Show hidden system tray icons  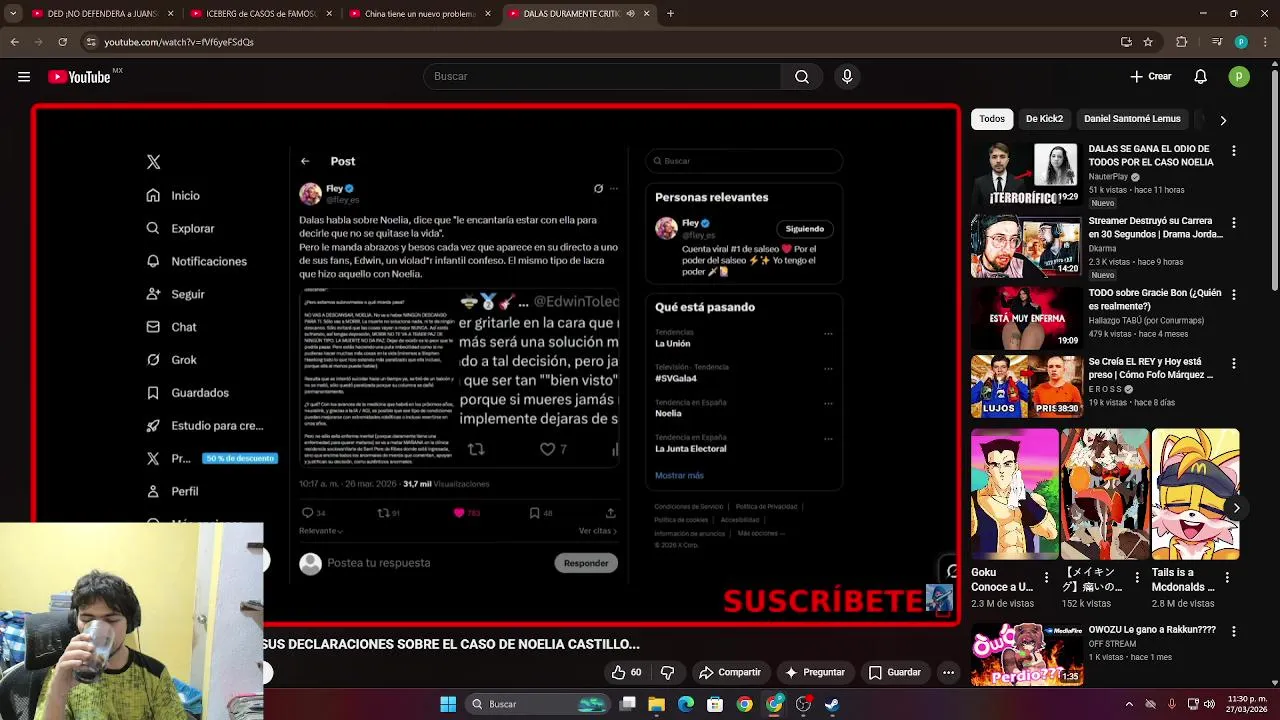(1130, 704)
